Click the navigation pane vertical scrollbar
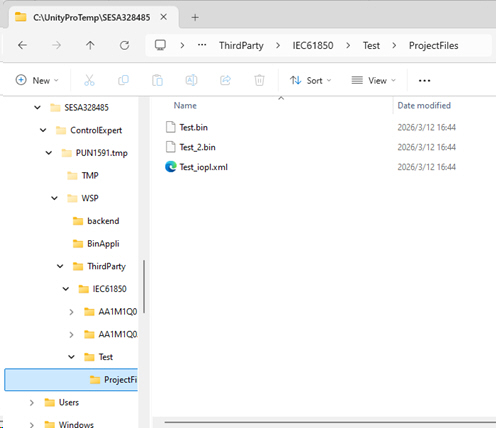 point(144,287)
